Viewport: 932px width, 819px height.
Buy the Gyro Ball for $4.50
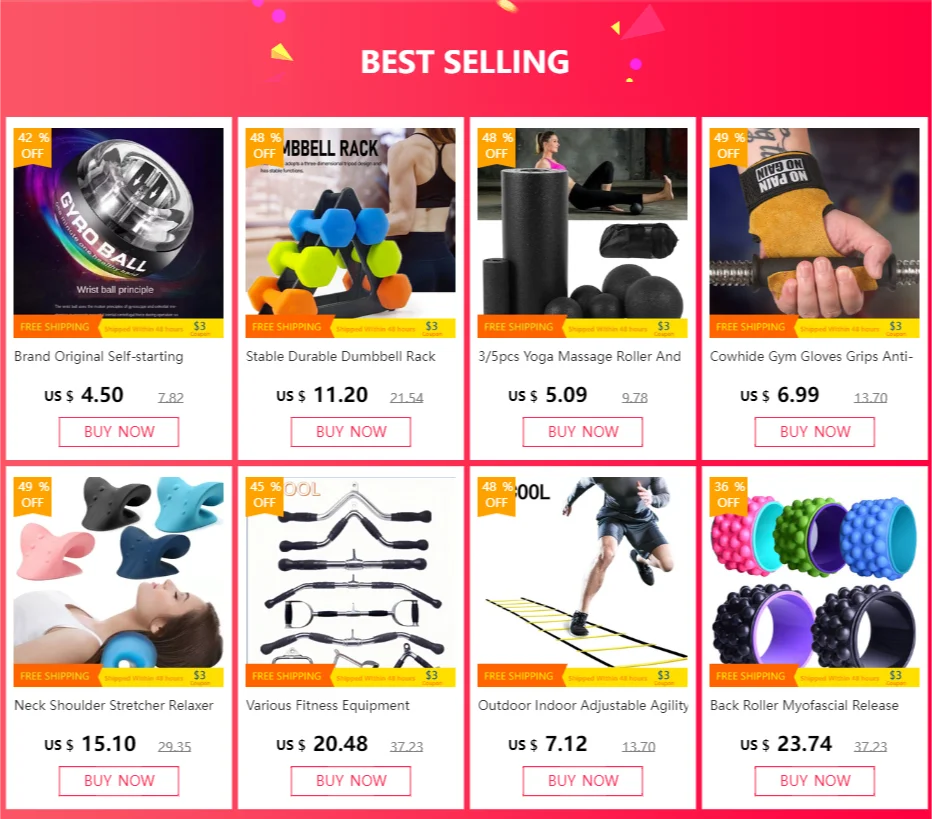118,432
